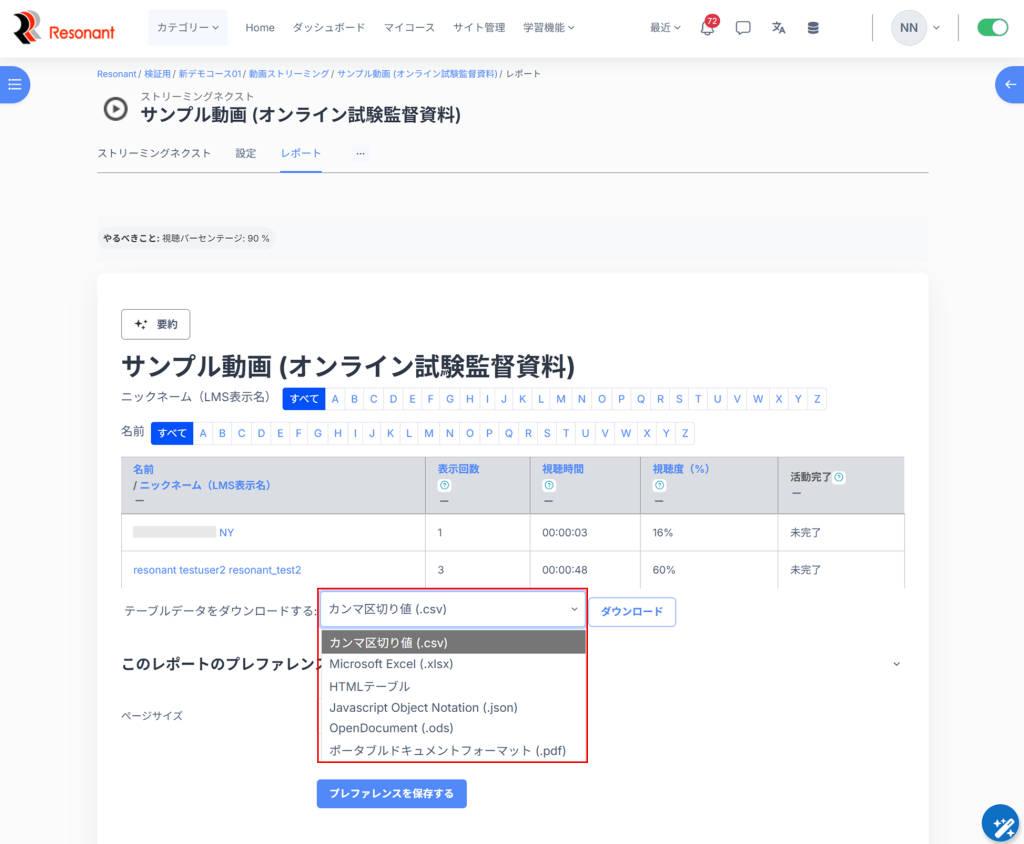Choose Microsoft Excel (.xlsx) format option

391,664
